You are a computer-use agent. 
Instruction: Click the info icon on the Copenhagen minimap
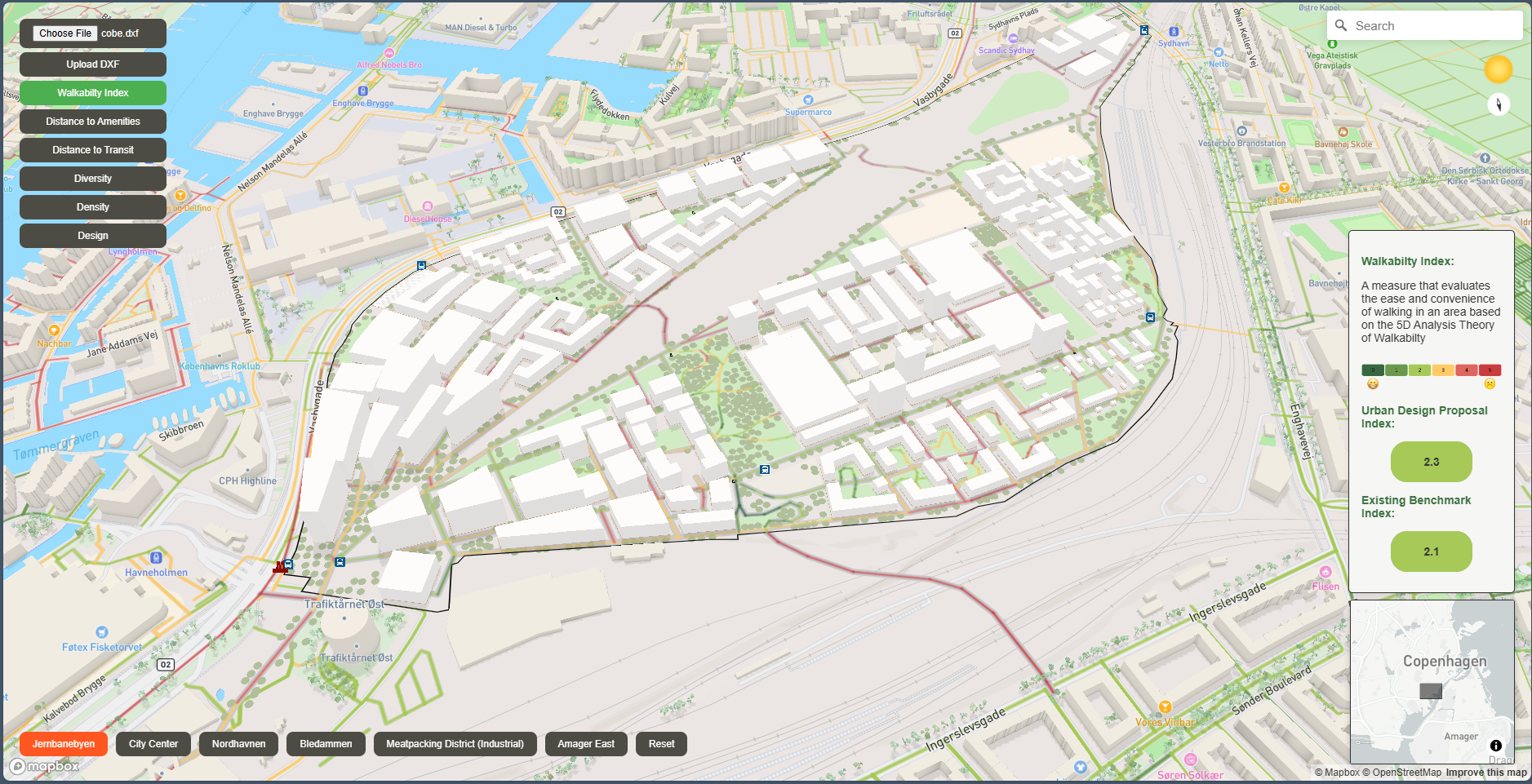1496,745
